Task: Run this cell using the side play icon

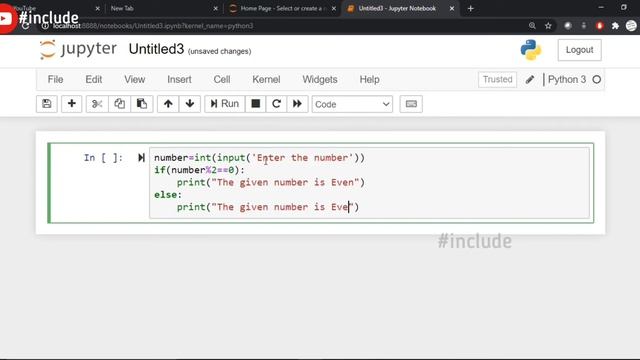Action: click(x=141, y=158)
